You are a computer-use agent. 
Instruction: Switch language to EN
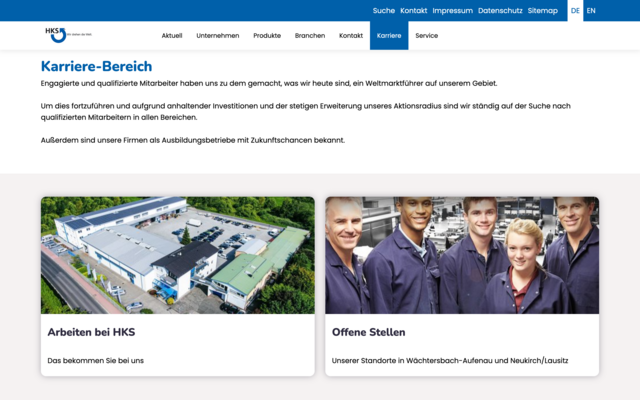591,11
